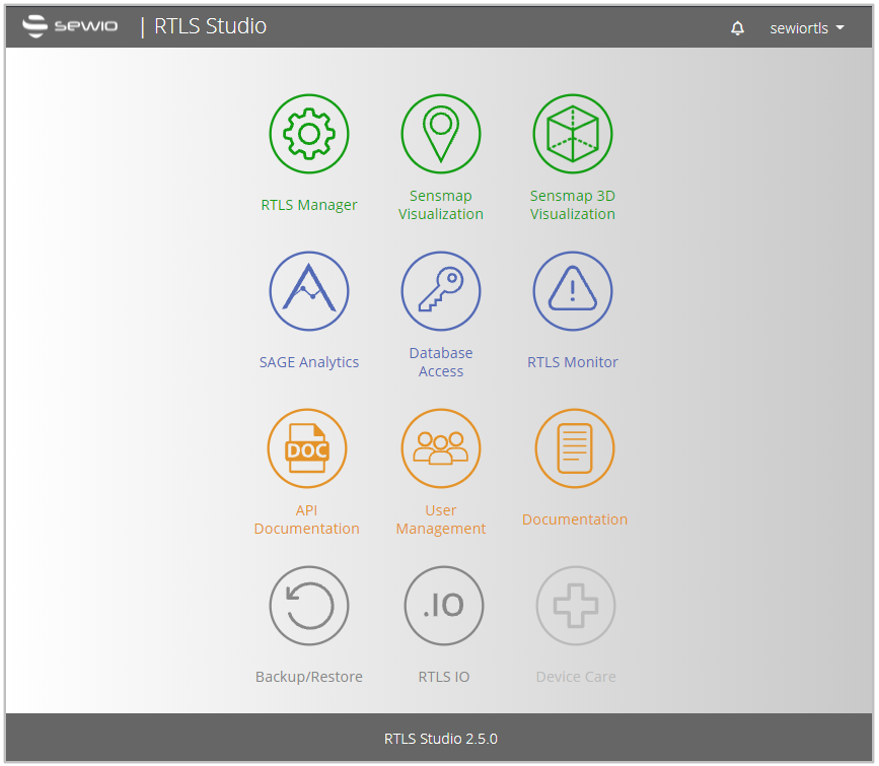Launch Sensmap Visualization map pin icon
879x766 pixels.
tap(441, 133)
